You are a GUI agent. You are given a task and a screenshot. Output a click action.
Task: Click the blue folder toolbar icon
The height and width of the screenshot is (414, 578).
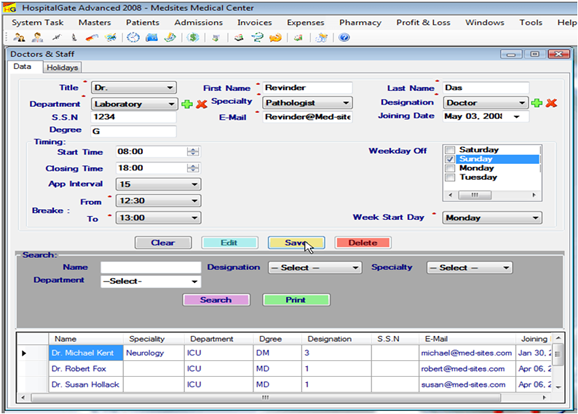(x=152, y=38)
